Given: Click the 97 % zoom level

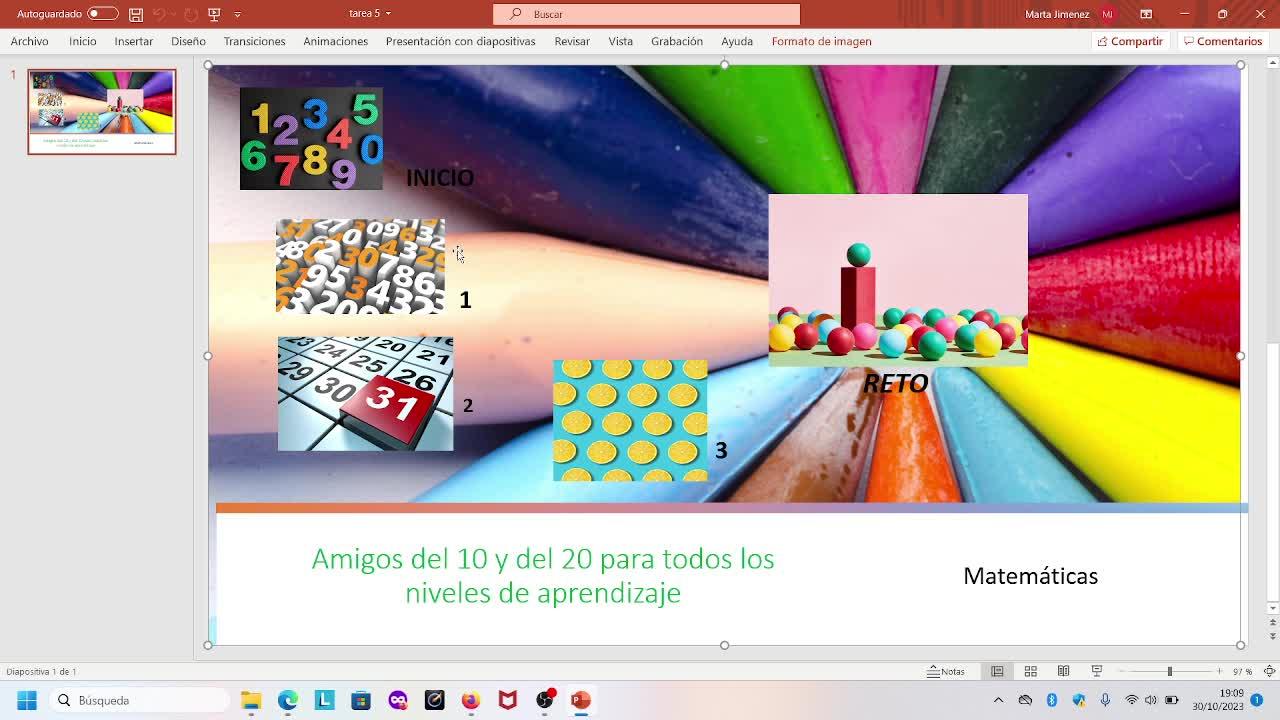Looking at the screenshot, I should click(1242, 672).
